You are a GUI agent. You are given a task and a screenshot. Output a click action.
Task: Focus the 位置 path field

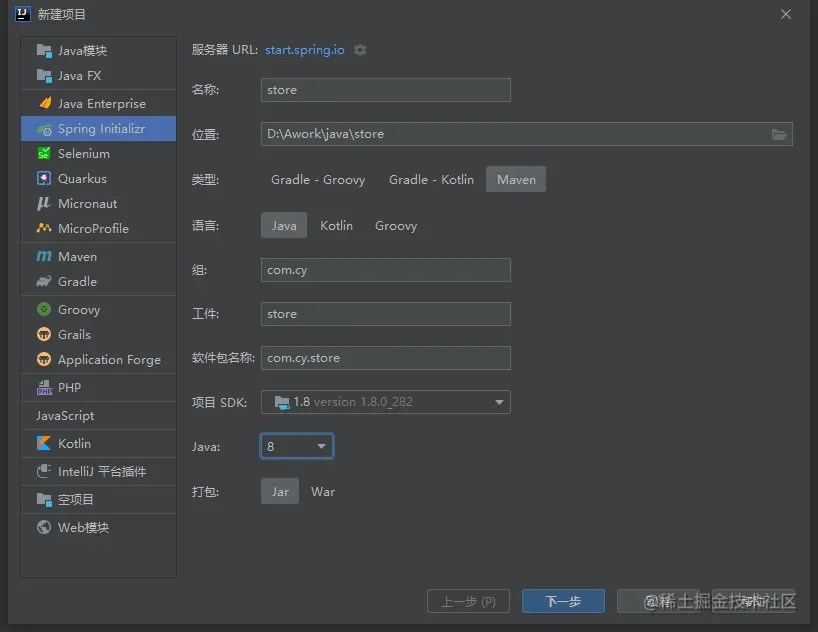click(x=527, y=134)
